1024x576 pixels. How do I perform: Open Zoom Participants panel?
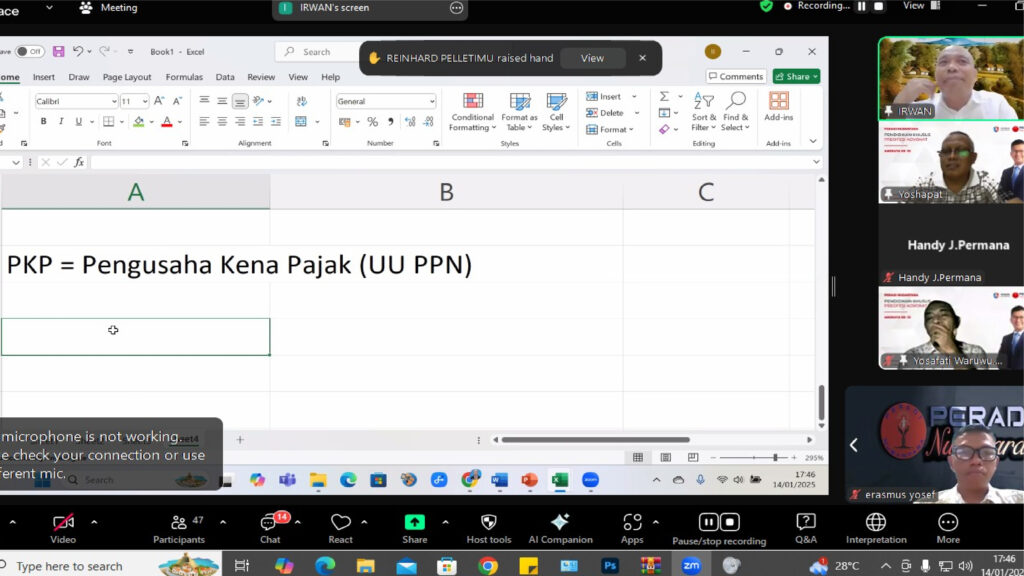[179, 528]
